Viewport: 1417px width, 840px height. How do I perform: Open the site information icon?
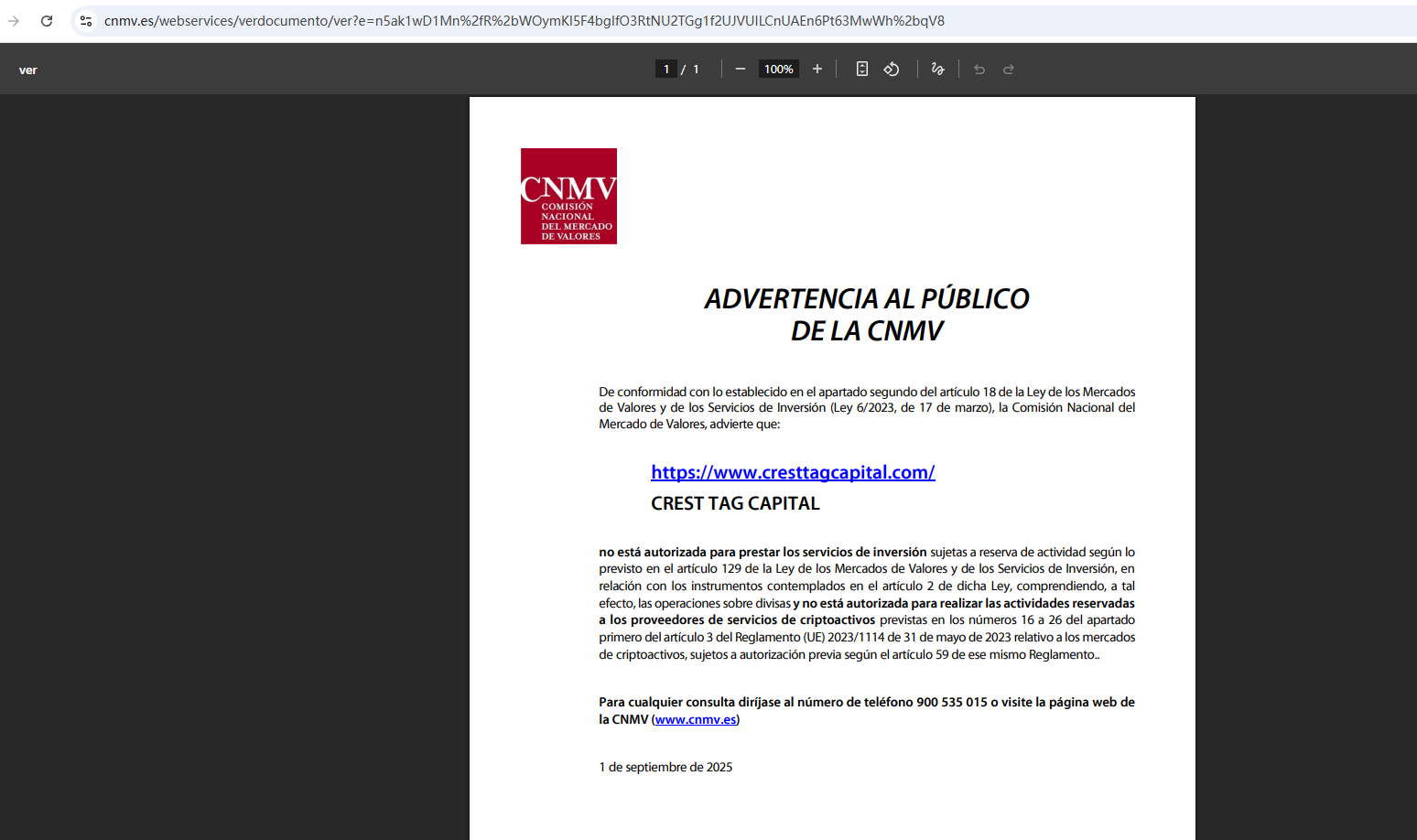pos(86,20)
